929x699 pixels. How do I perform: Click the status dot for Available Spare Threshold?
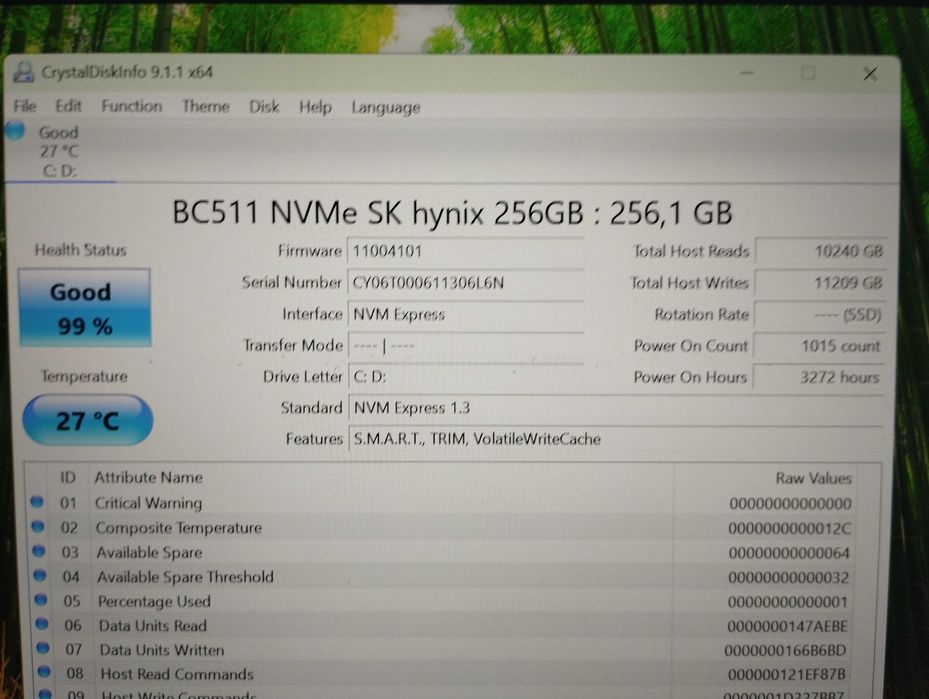pyautogui.click(x=40, y=575)
